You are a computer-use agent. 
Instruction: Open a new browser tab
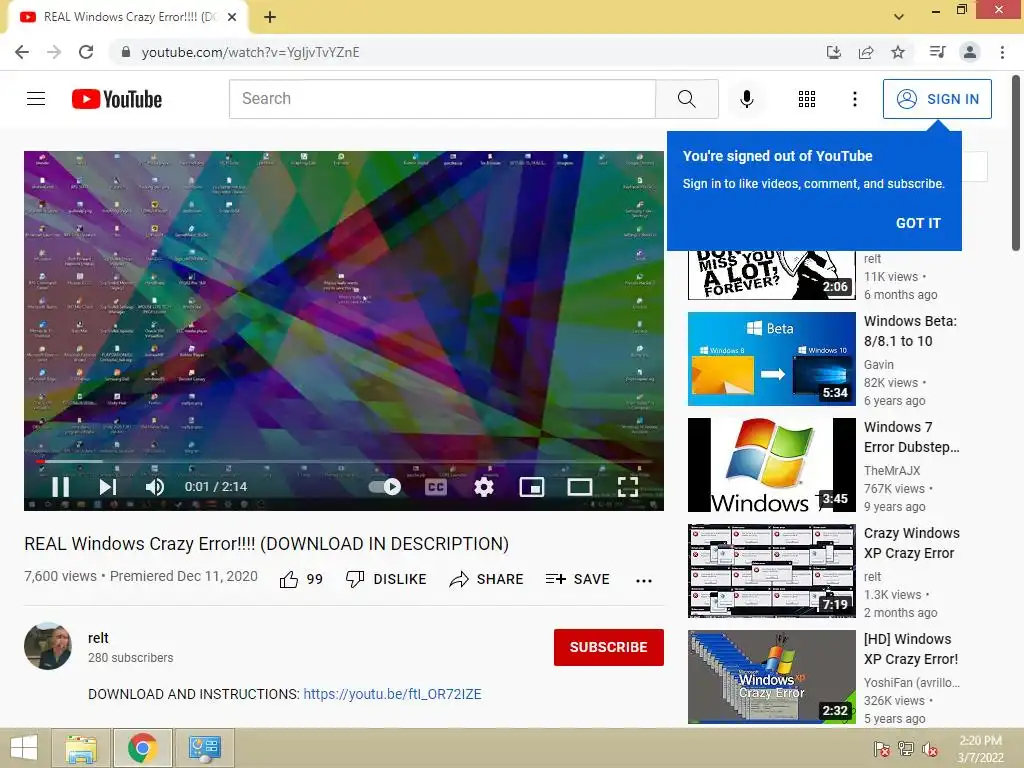pyautogui.click(x=270, y=17)
